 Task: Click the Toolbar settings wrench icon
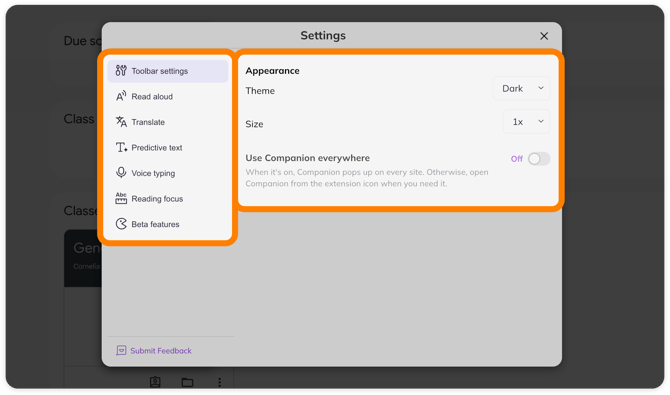[x=121, y=71]
